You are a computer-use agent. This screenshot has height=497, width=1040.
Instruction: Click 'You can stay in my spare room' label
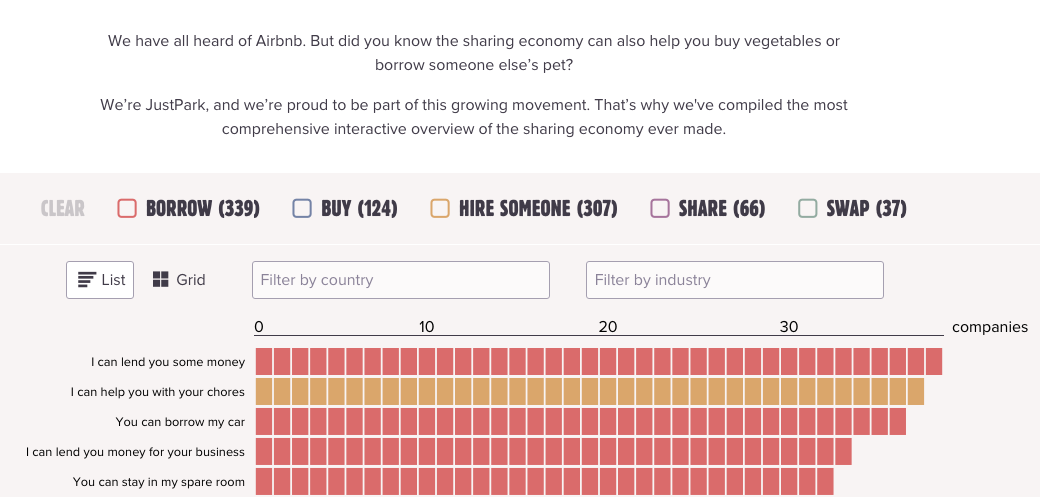tap(158, 482)
